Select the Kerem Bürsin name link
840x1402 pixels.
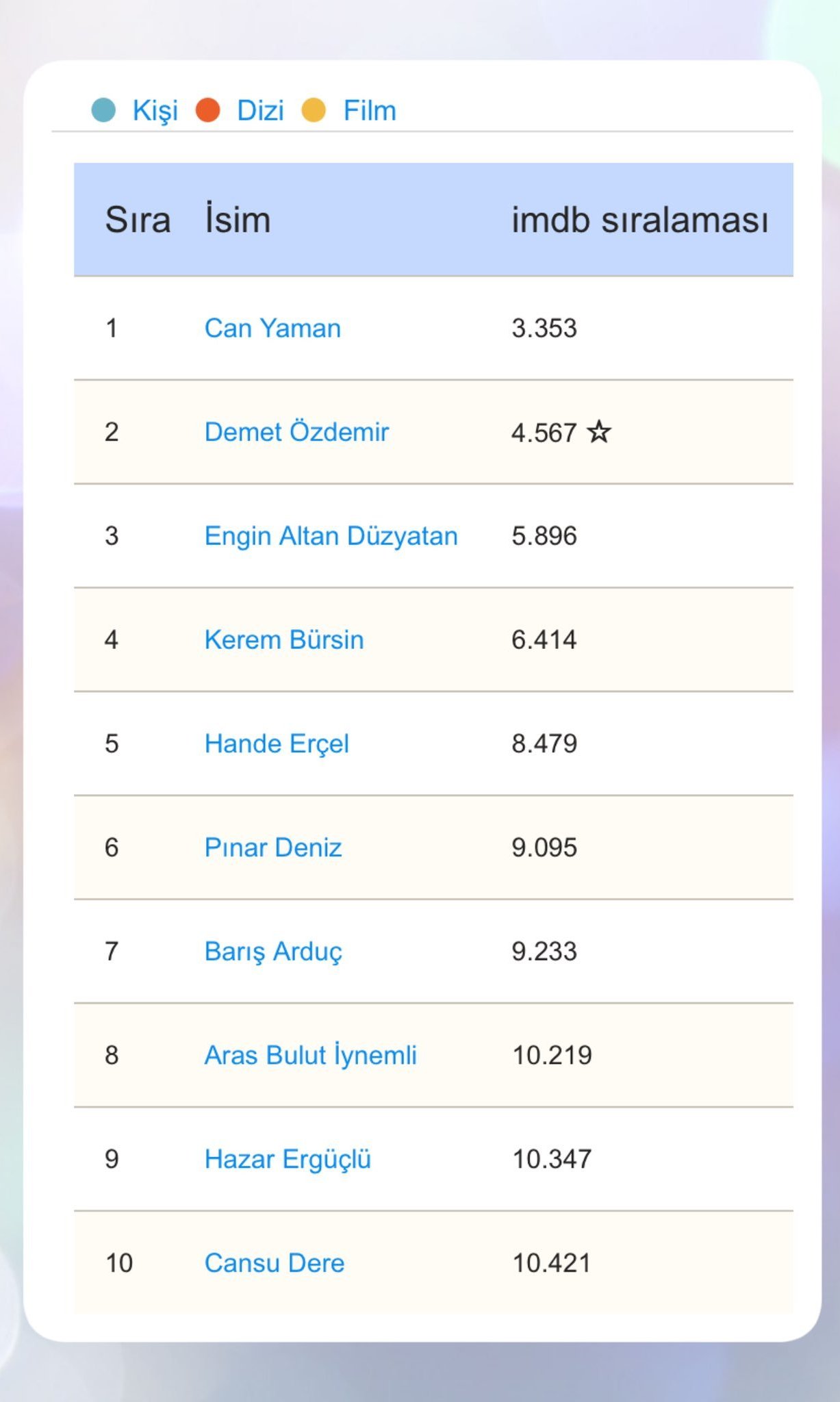284,640
